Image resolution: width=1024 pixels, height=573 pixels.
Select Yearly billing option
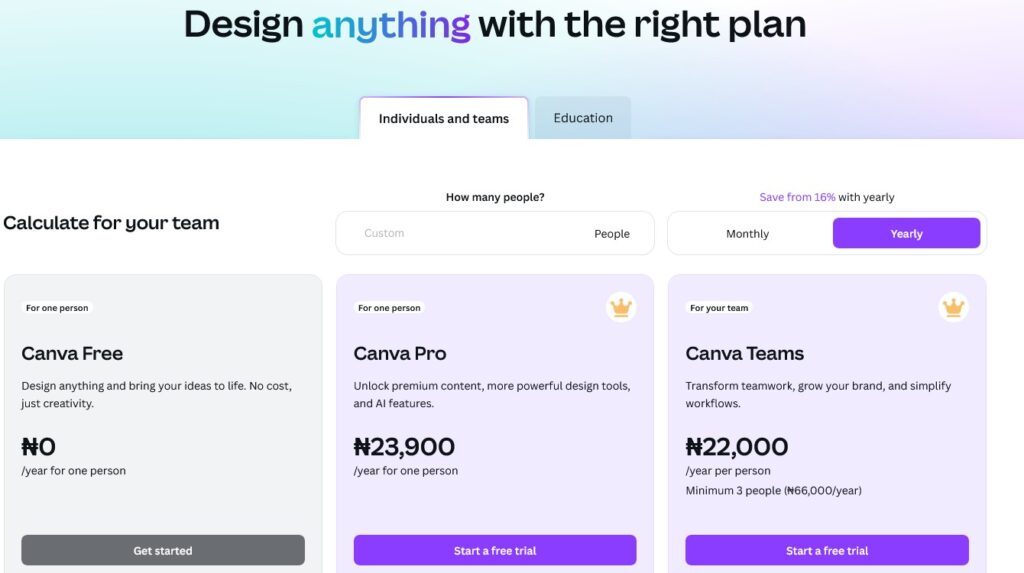906,233
